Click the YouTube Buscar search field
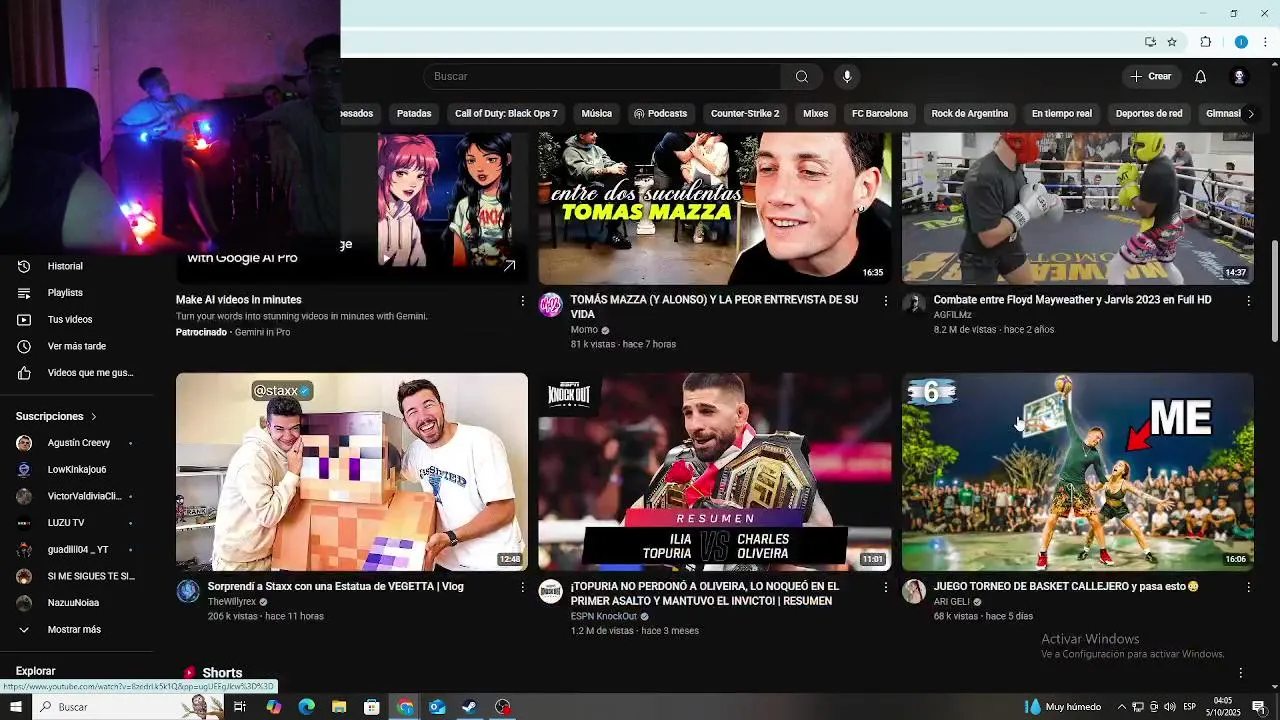Image resolution: width=1280 pixels, height=720 pixels. [603, 77]
